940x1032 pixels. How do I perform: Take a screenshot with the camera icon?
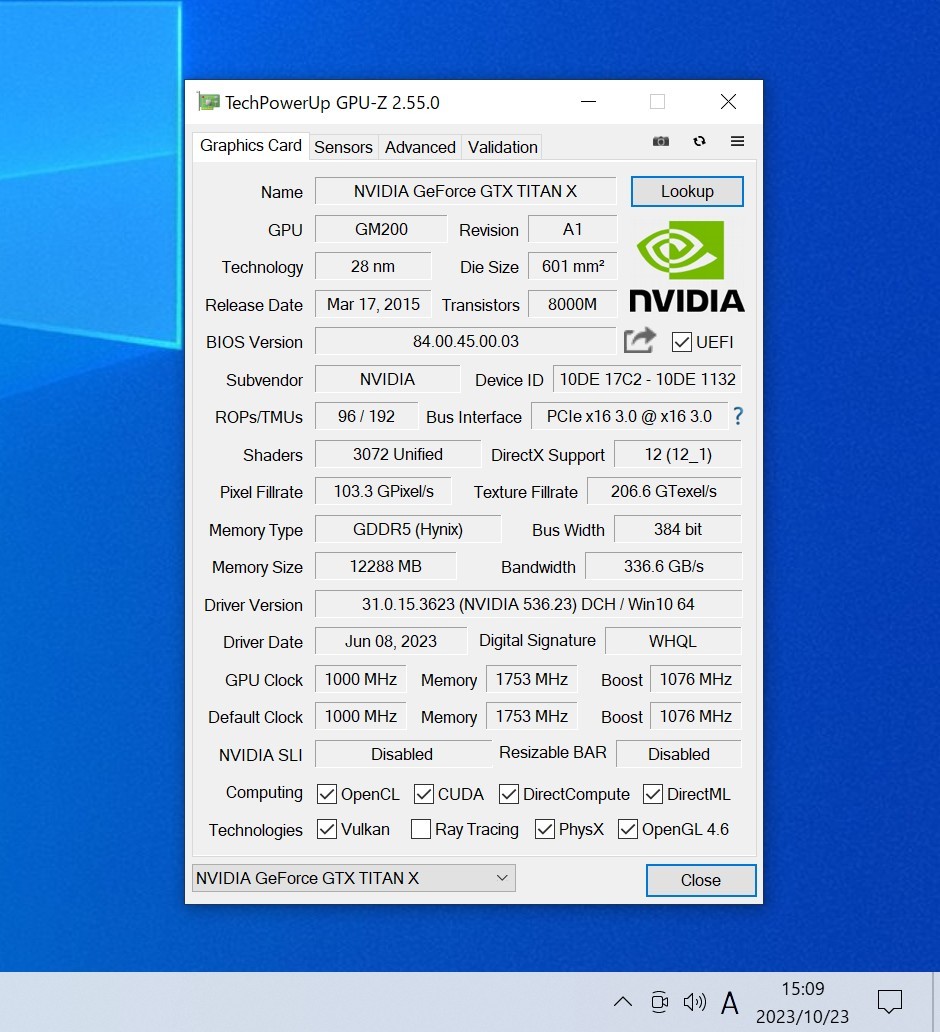[x=660, y=142]
